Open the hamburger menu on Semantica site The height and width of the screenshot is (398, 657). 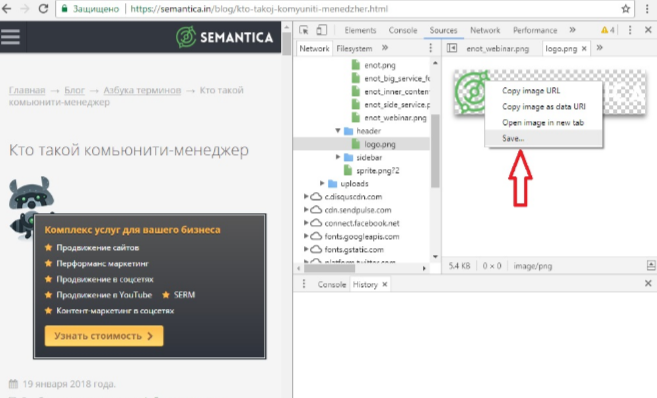click(10, 37)
